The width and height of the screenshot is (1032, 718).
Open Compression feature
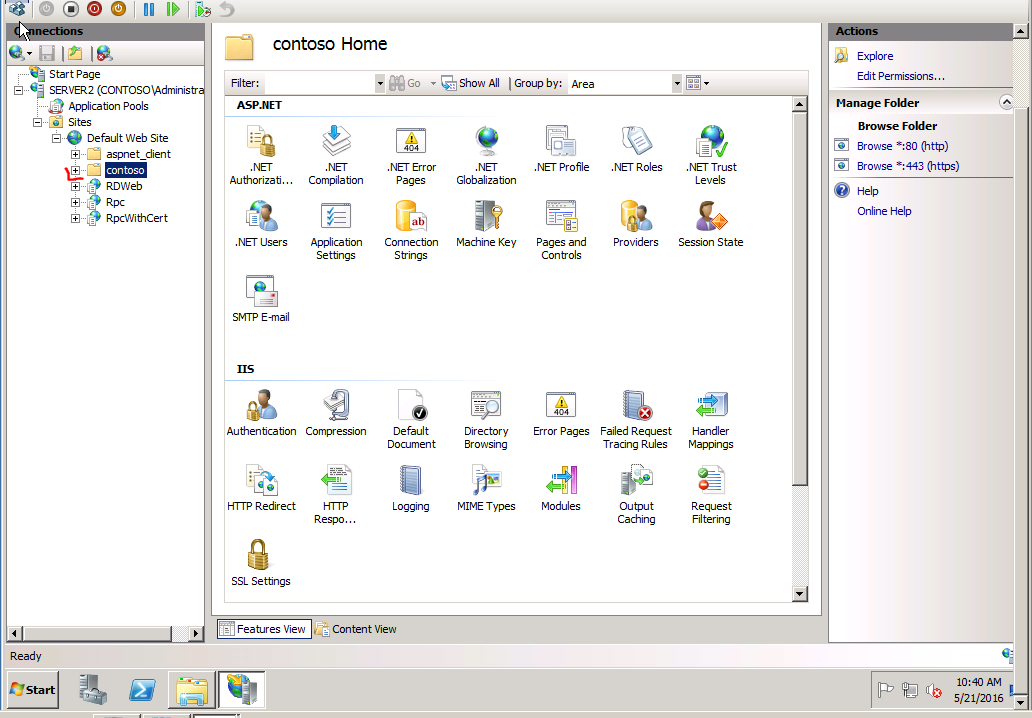[336, 413]
